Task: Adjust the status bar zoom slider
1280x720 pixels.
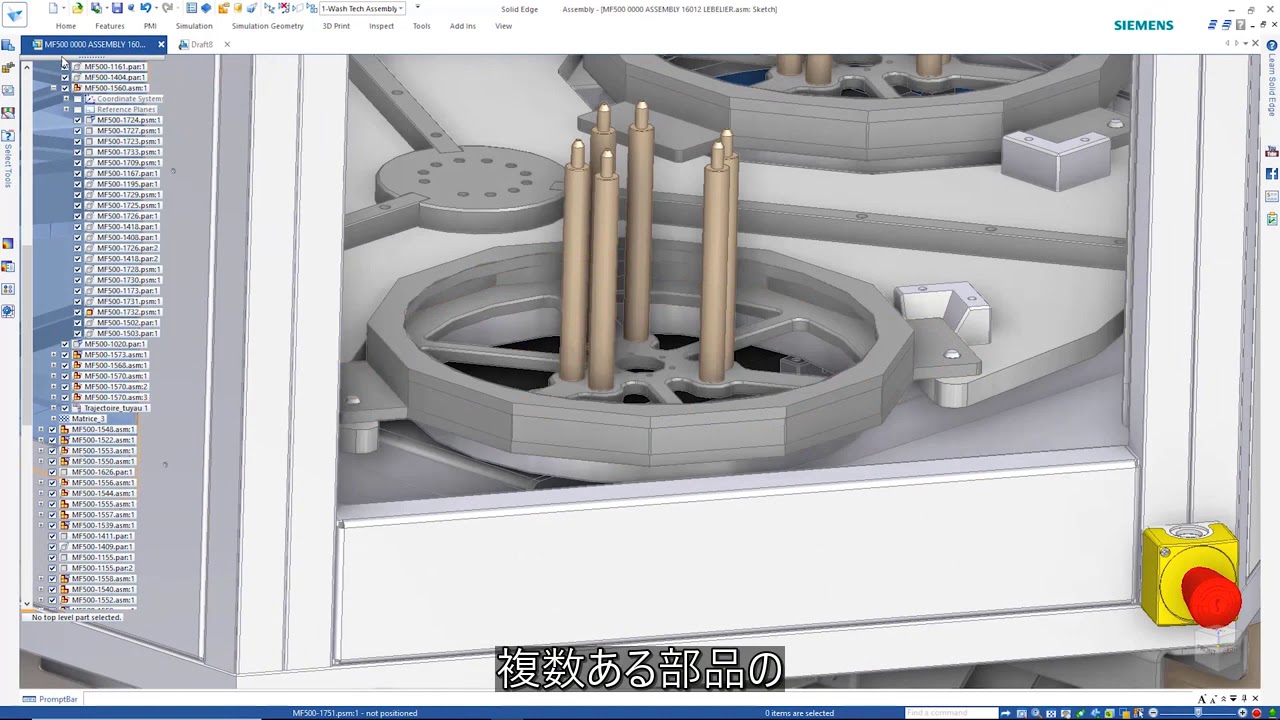Action: pyautogui.click(x=1198, y=713)
